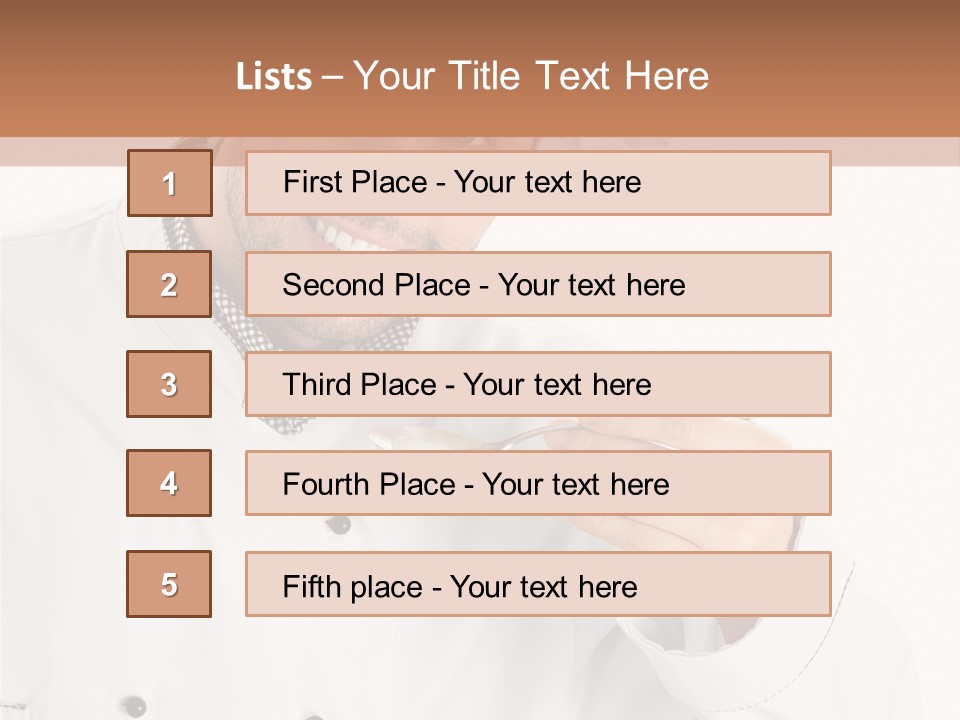Click the chef's smiling teeth in the background
The width and height of the screenshot is (960, 720).
pos(340,236)
